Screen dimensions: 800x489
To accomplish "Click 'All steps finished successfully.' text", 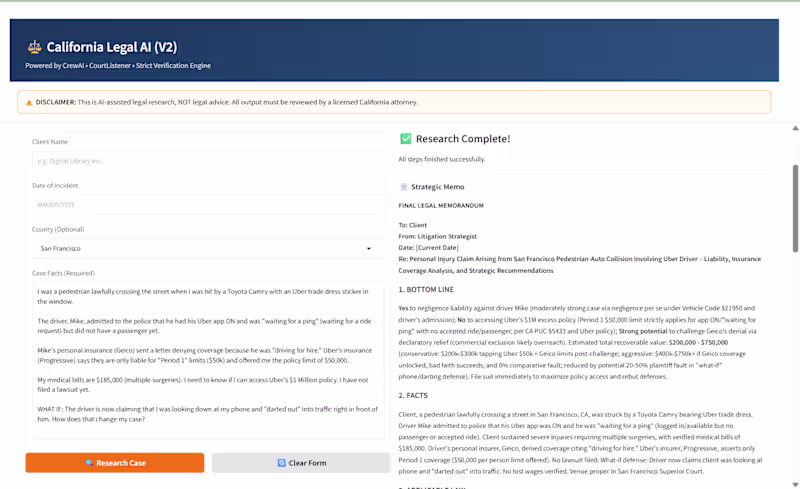I will pos(442,159).
